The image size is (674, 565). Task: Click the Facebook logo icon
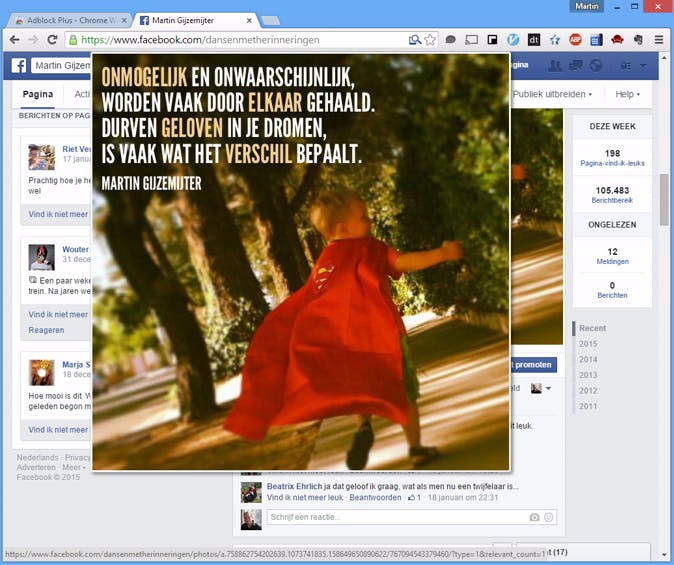tap(18, 66)
